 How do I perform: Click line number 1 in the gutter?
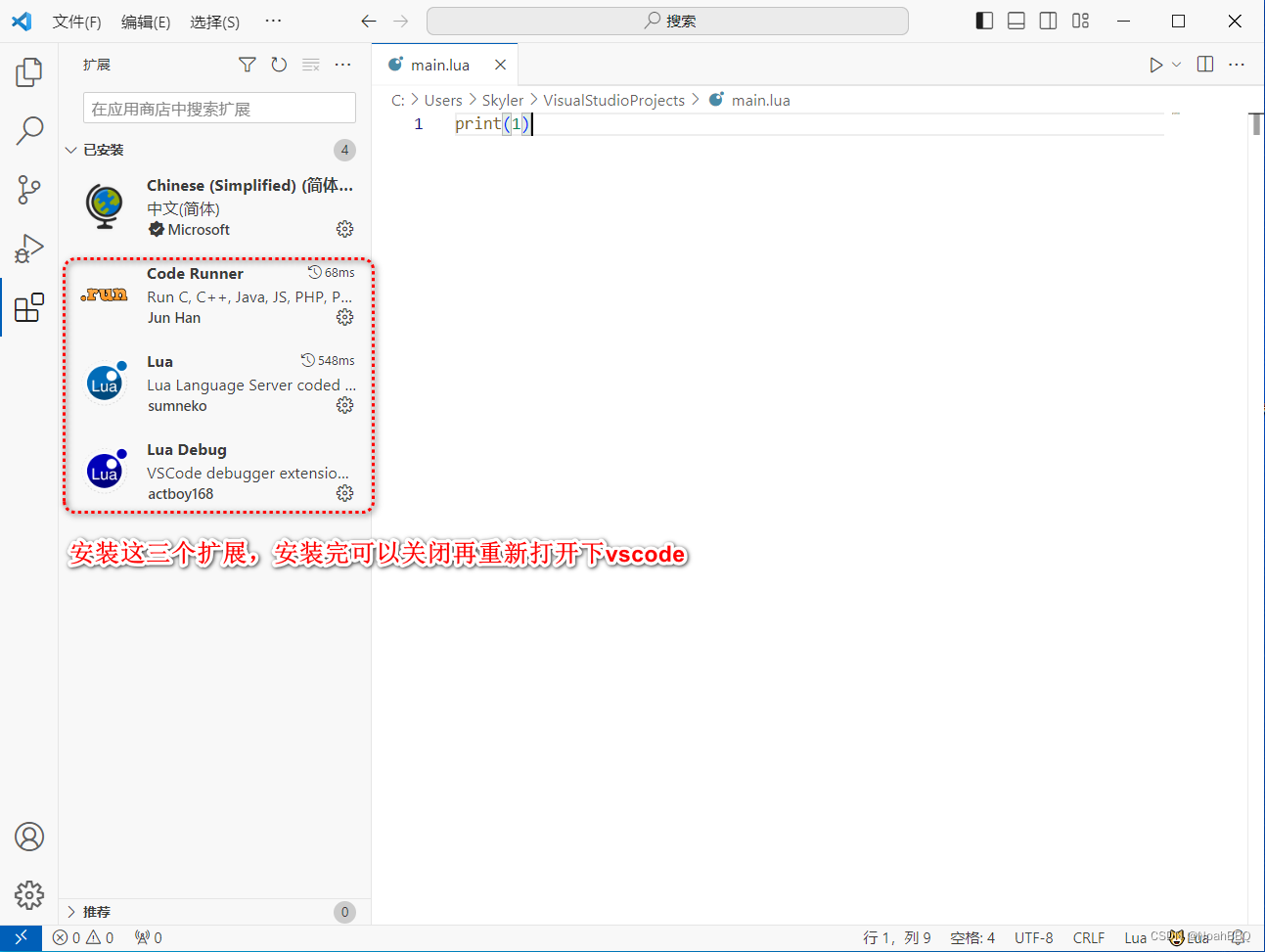click(419, 124)
